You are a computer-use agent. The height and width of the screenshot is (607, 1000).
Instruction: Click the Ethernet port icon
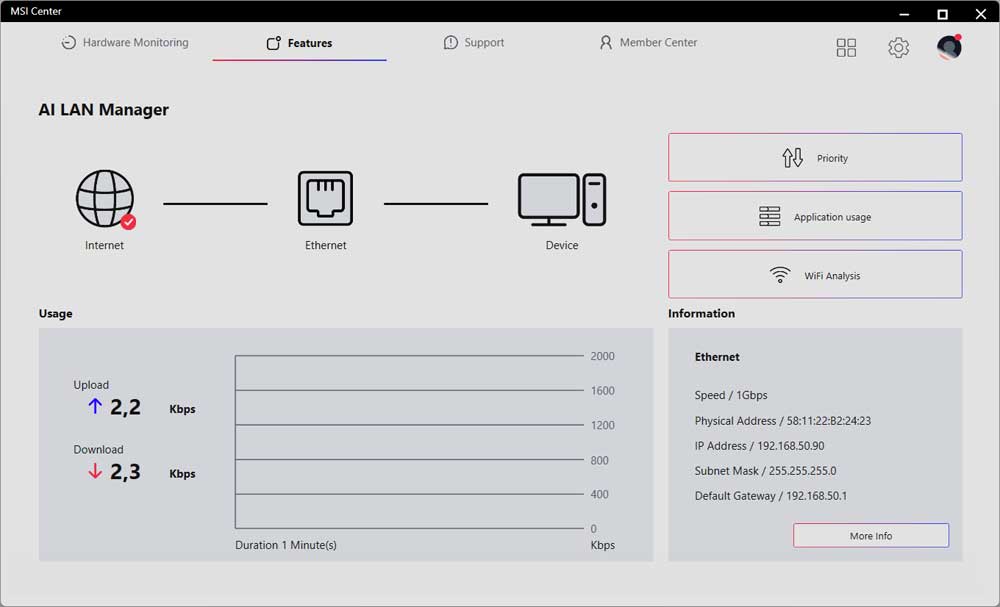[x=325, y=198]
